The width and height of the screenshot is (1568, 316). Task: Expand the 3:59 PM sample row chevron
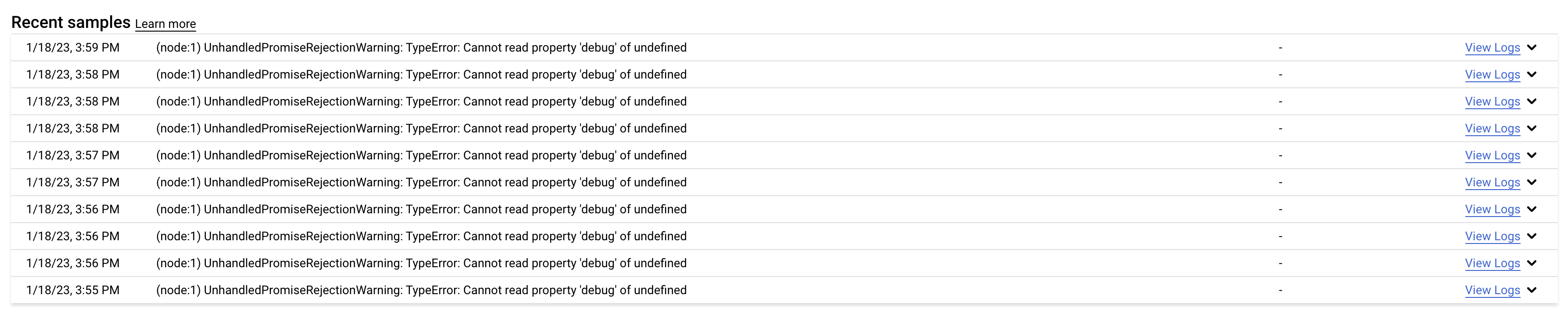[1532, 47]
